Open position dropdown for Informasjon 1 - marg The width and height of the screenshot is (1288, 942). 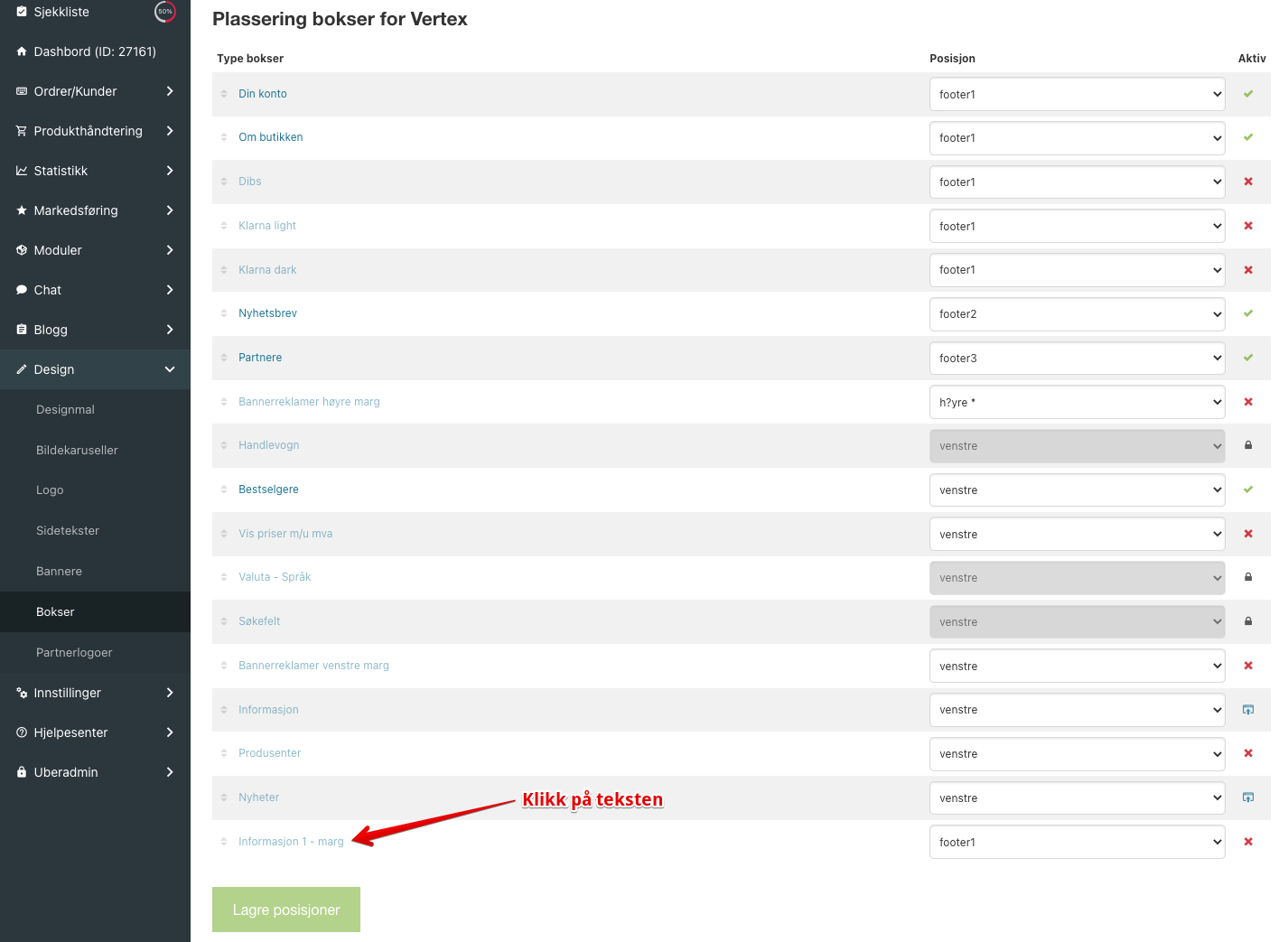(1078, 842)
